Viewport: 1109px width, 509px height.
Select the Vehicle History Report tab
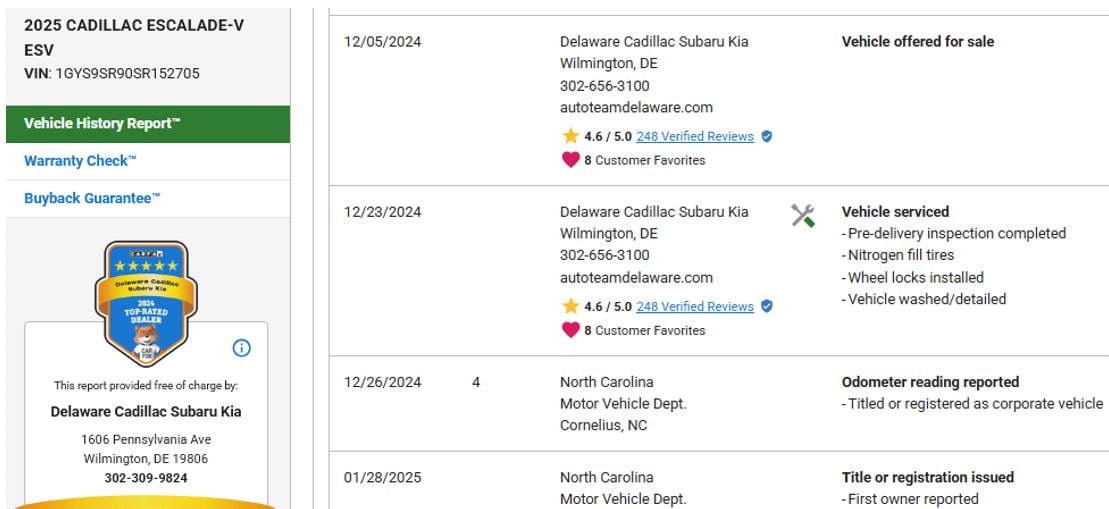click(103, 124)
